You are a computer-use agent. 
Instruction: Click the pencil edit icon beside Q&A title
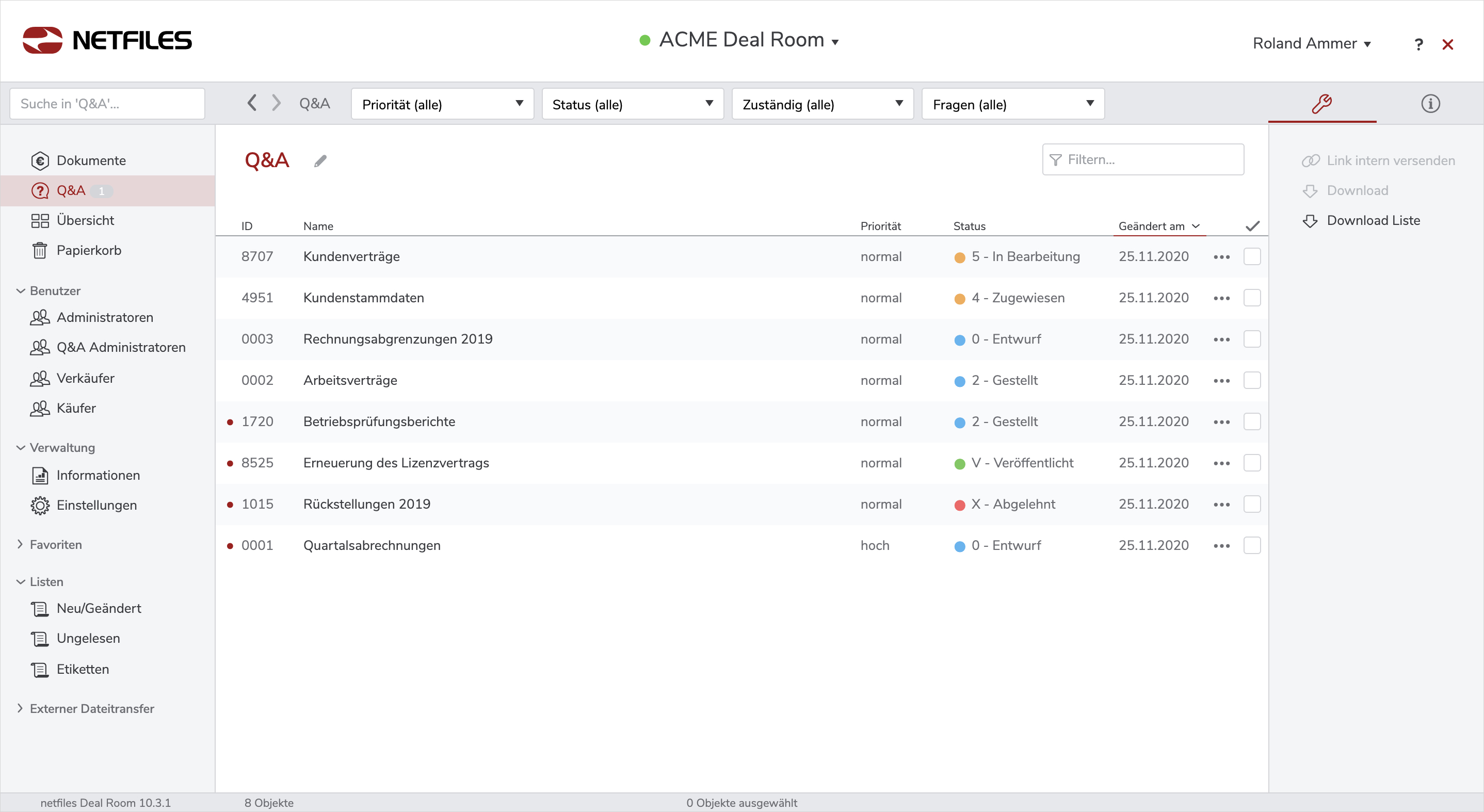[320, 161]
